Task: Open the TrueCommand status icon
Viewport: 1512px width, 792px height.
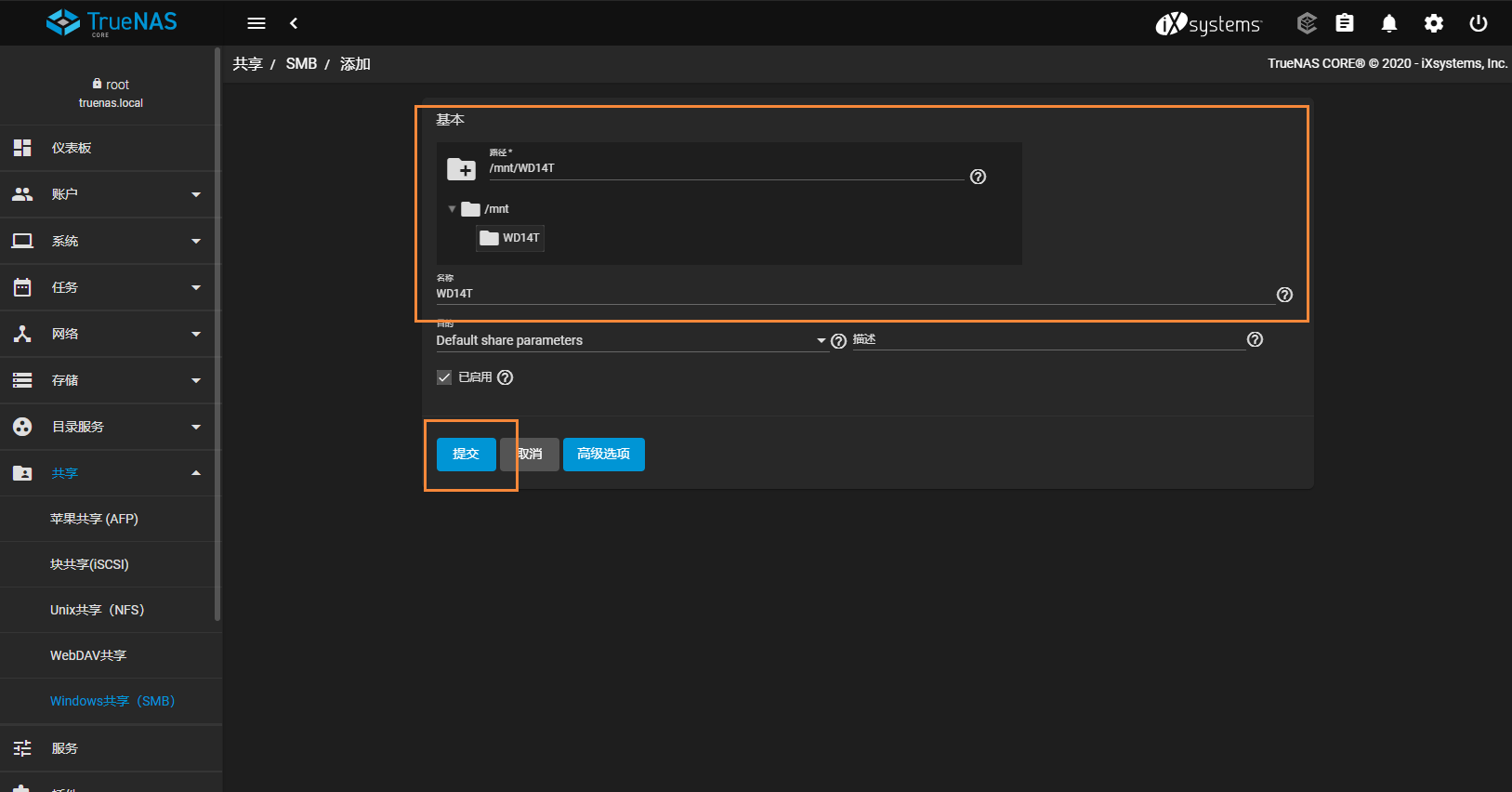Action: click(x=1307, y=23)
